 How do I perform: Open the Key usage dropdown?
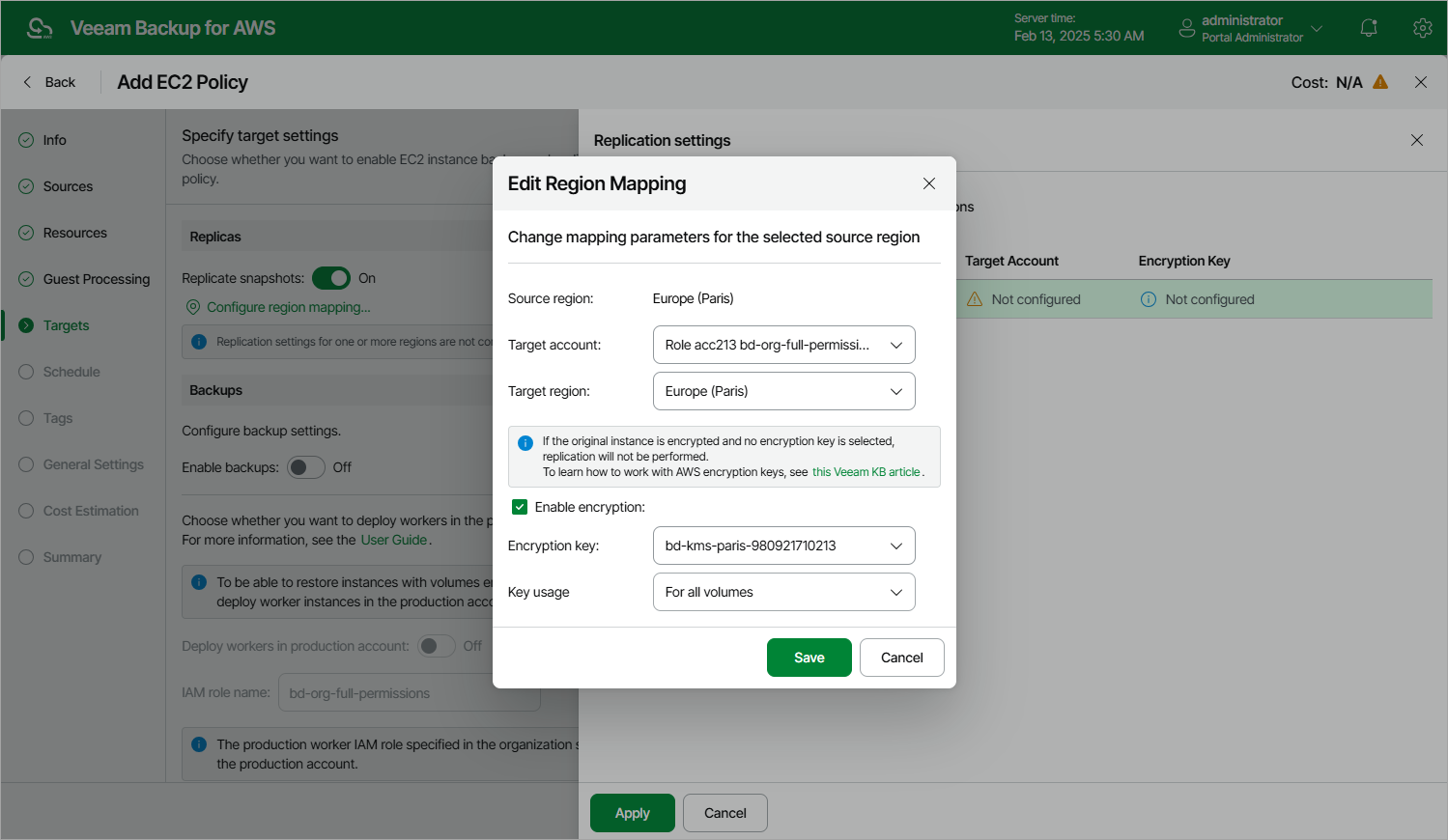783,592
